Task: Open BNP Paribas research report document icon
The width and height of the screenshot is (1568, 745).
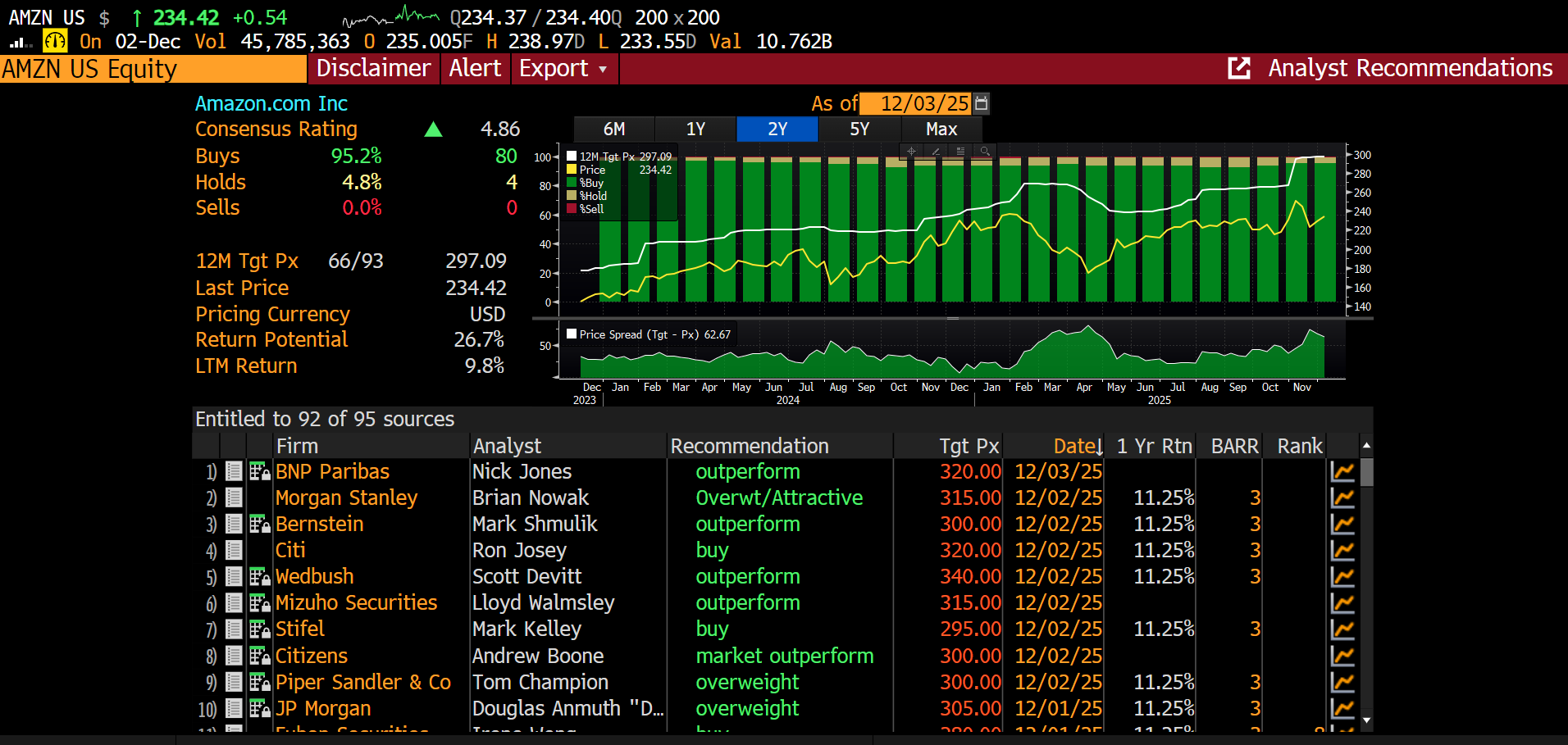Action: (234, 471)
